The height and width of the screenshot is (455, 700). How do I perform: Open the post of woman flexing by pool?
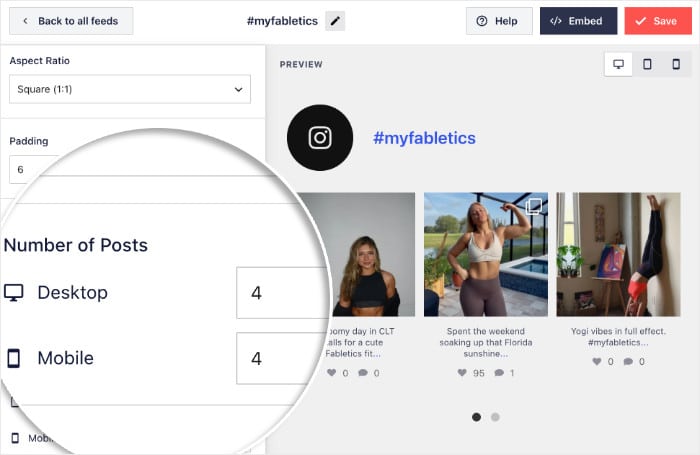click(x=486, y=255)
